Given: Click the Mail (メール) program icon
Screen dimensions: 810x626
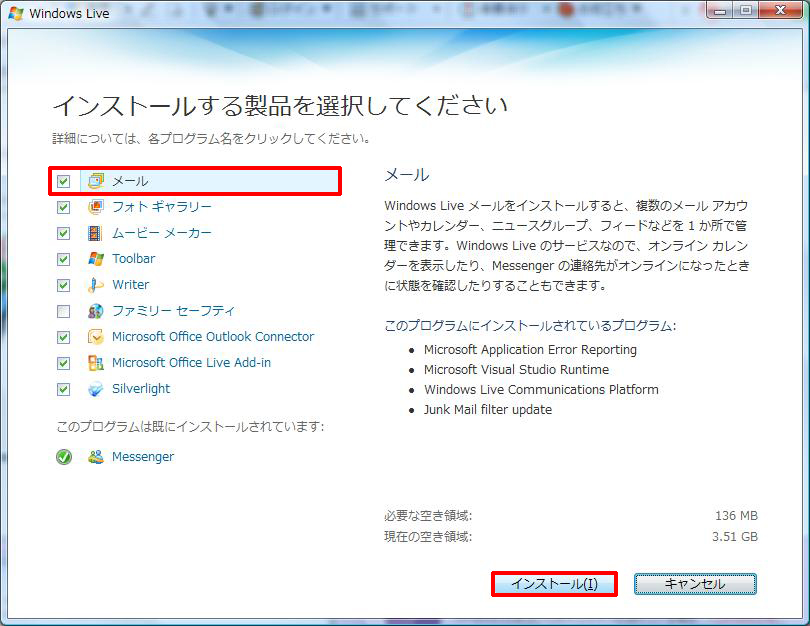Looking at the screenshot, I should (x=95, y=181).
